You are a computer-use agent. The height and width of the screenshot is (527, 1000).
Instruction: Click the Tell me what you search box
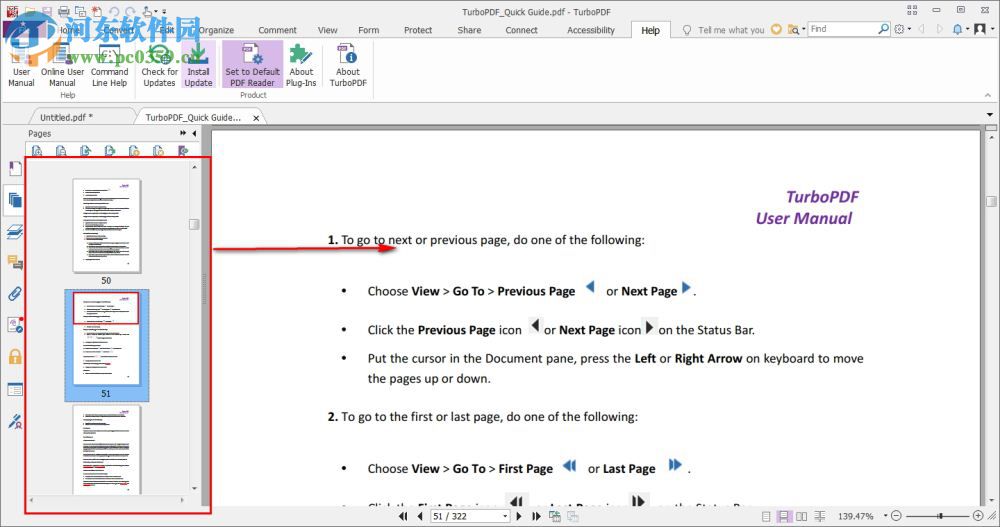click(724, 30)
